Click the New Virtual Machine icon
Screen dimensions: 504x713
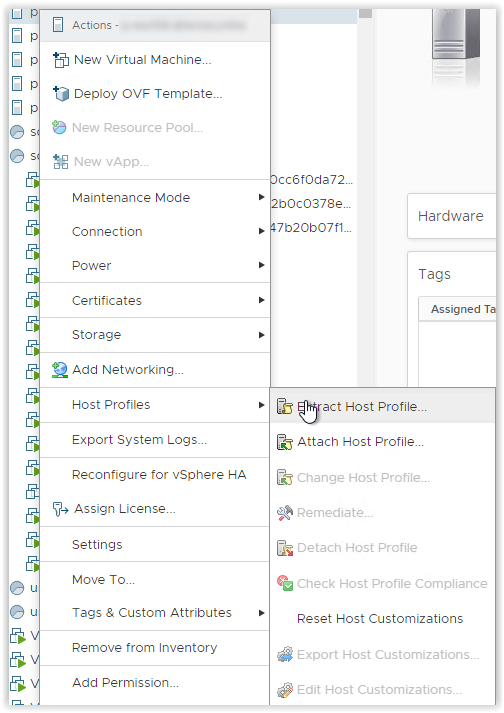(x=60, y=60)
